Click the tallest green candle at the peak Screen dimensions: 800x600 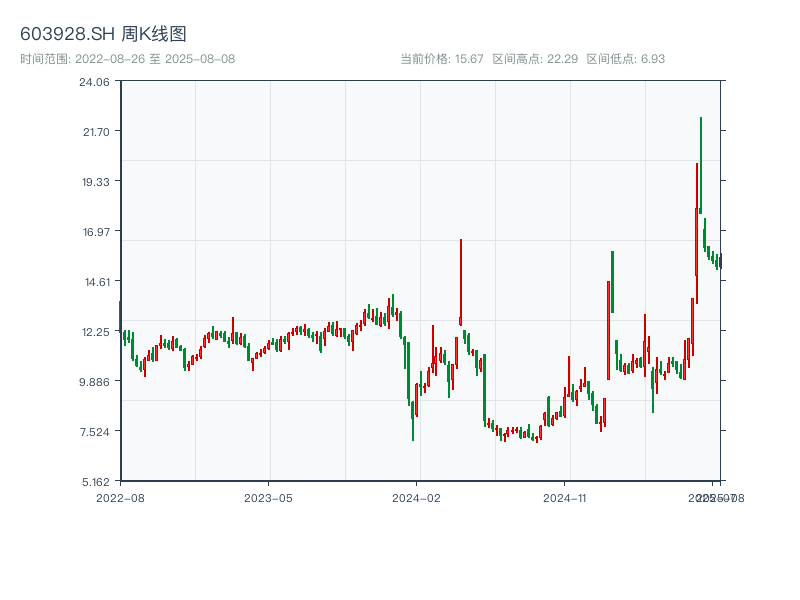click(701, 165)
